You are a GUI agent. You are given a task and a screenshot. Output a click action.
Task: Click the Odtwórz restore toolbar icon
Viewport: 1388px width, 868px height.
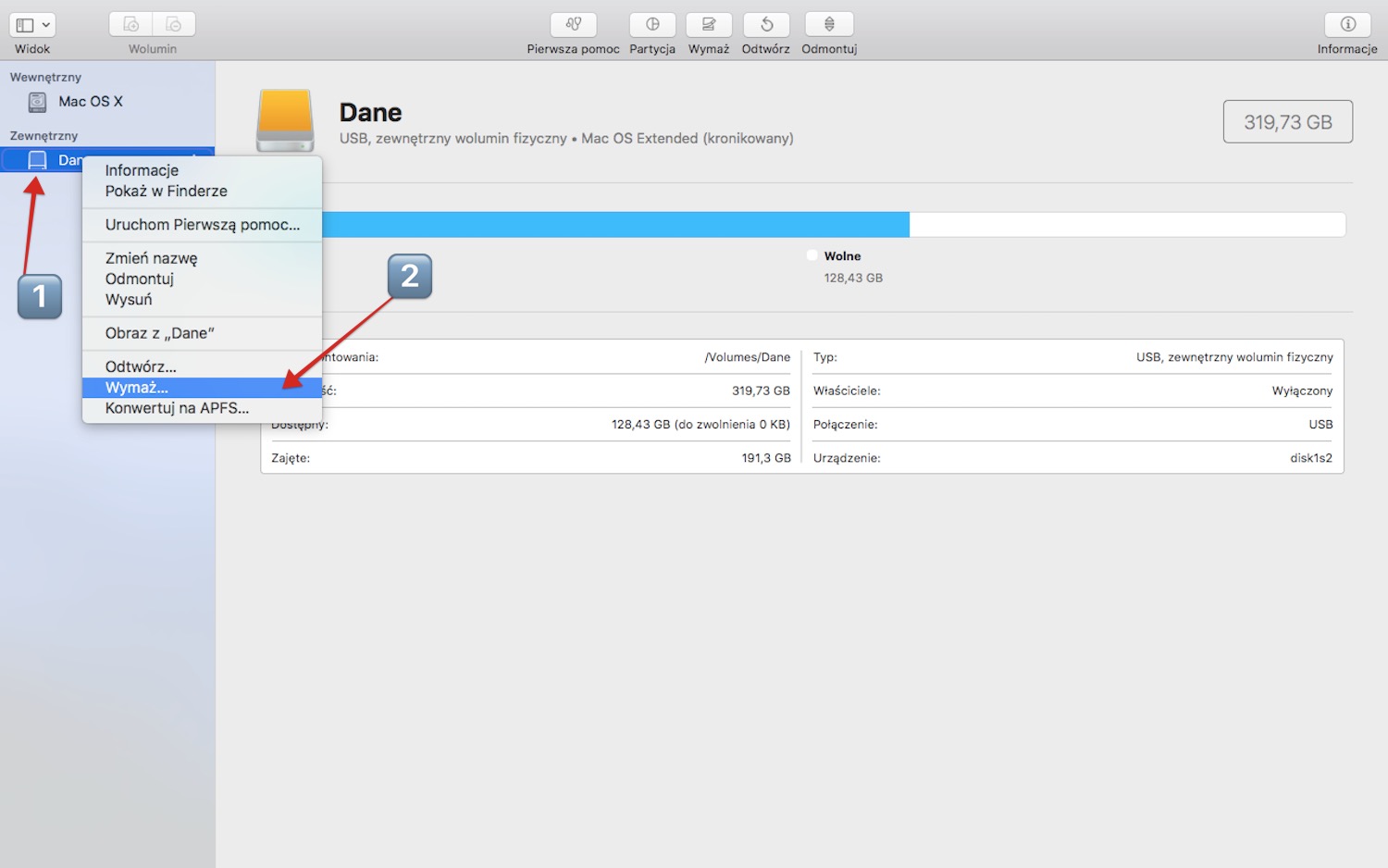coord(766,25)
